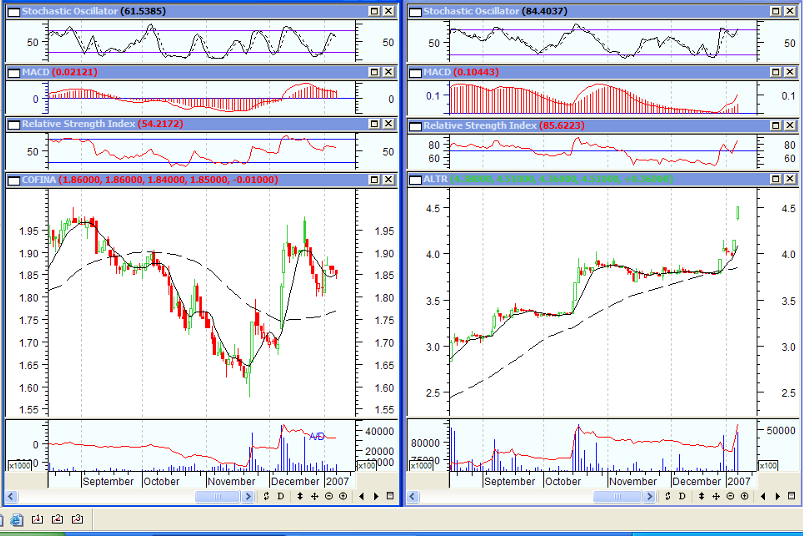The width and height of the screenshot is (803, 536).
Task: Maximize the right MACD pane
Action: (x=776, y=72)
